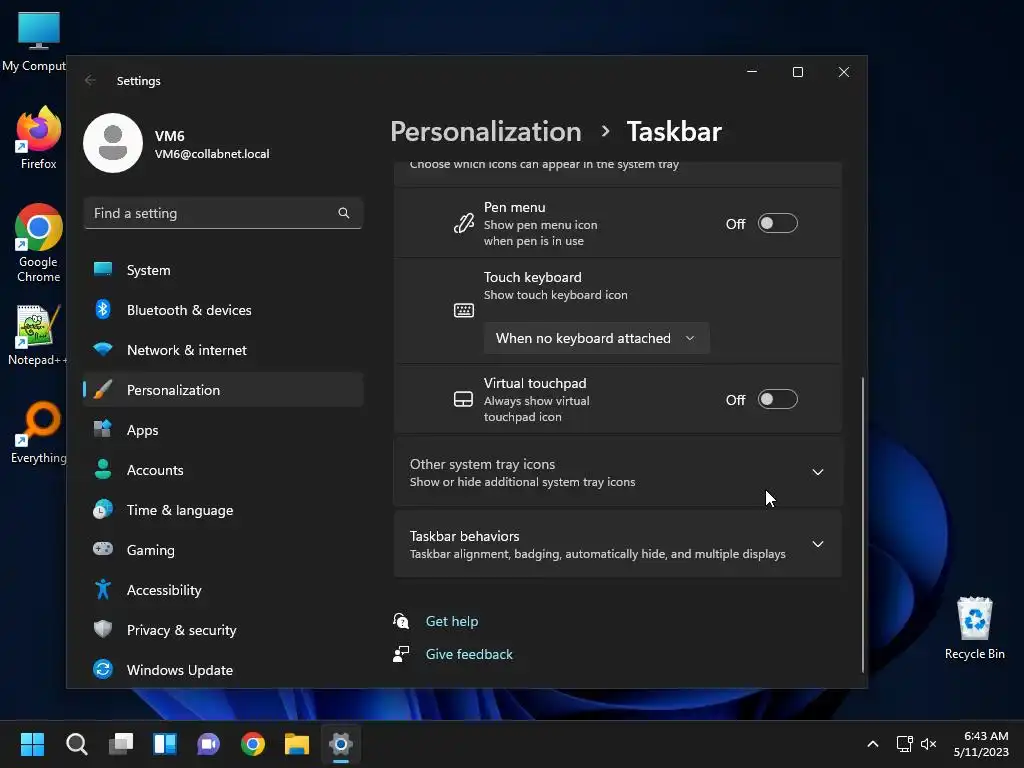1024x768 pixels.
Task: Click the VM6 user profile picture
Action: tap(113, 143)
